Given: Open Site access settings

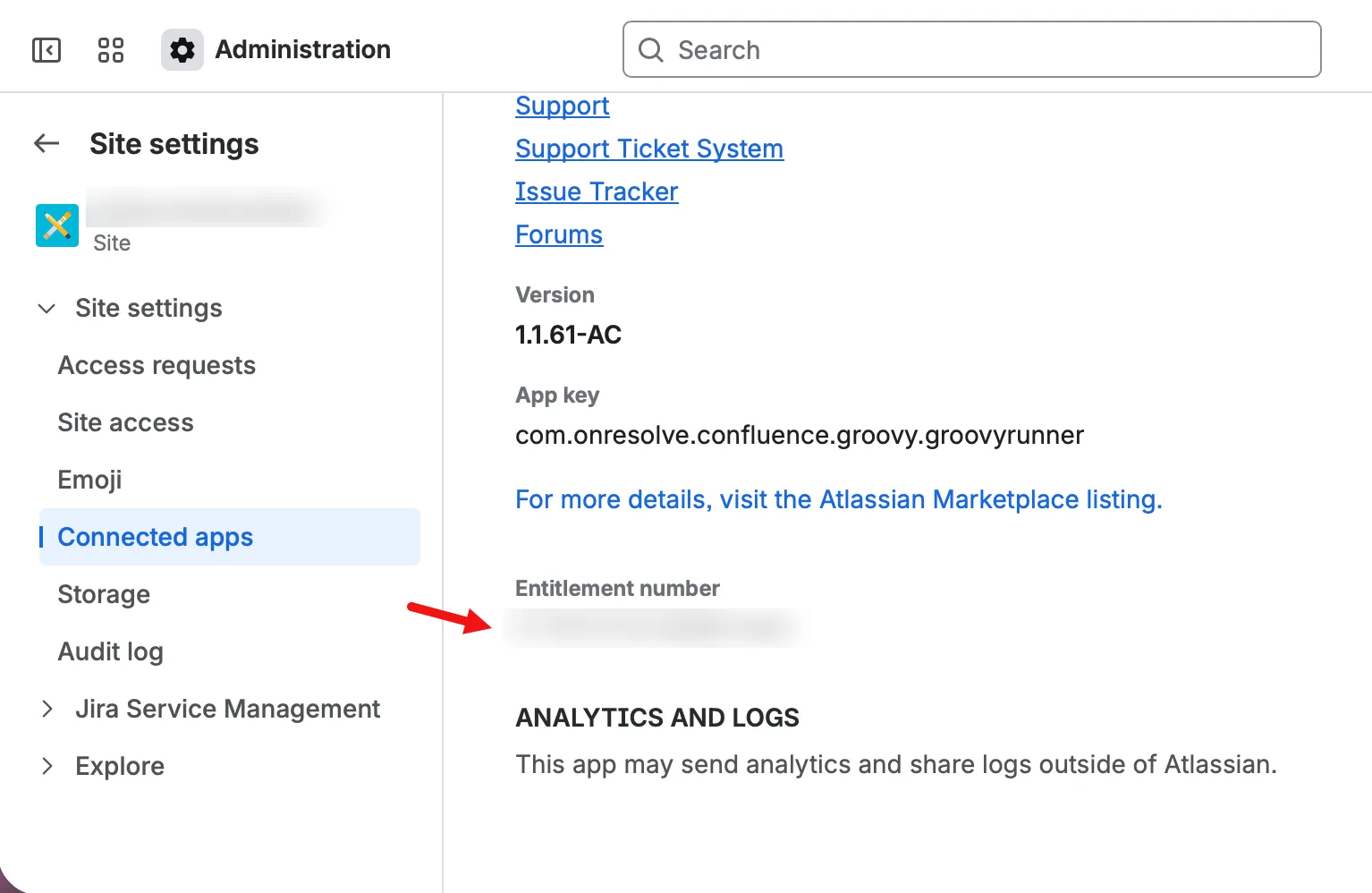Looking at the screenshot, I should point(125,422).
